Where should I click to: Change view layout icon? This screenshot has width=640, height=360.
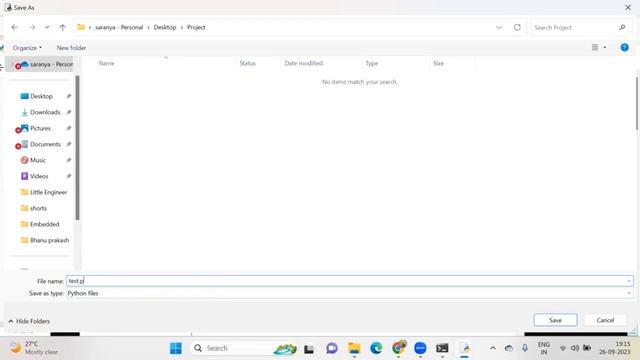595,47
